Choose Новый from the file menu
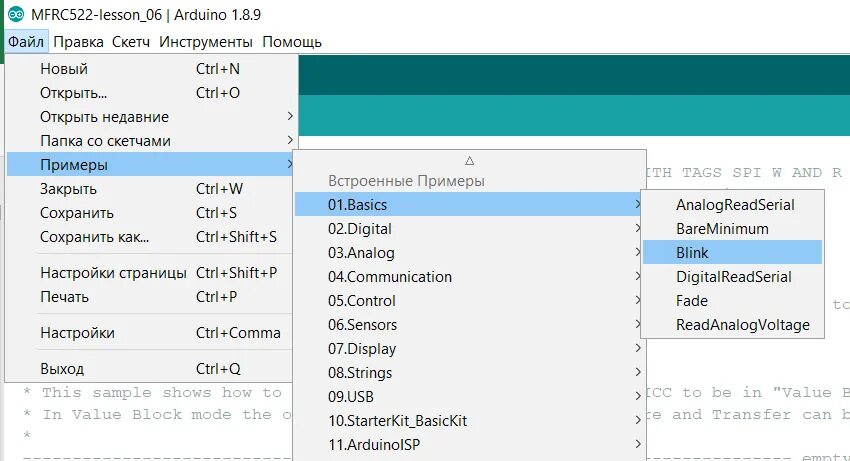This screenshot has width=850, height=461. pyautogui.click(x=151, y=69)
